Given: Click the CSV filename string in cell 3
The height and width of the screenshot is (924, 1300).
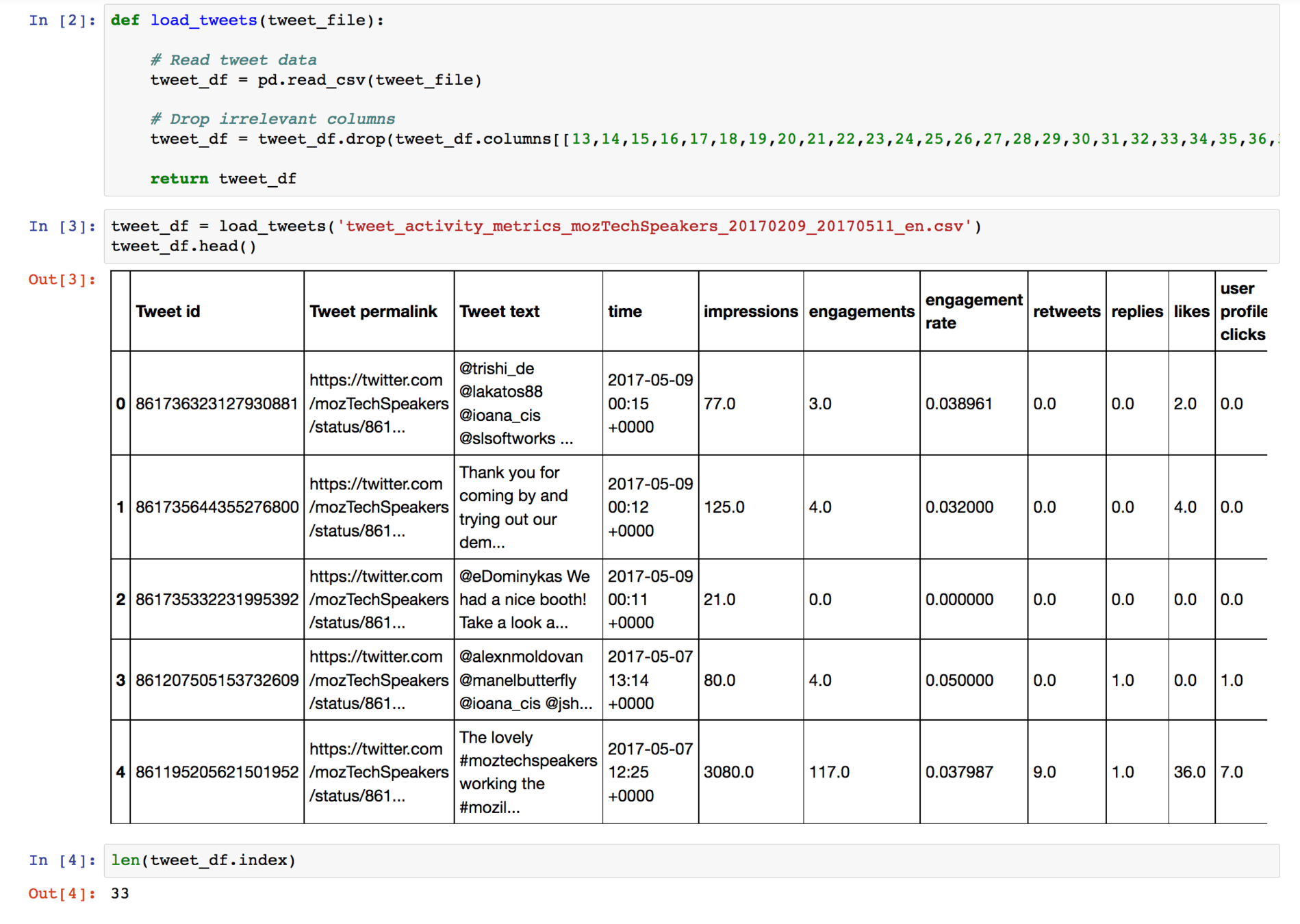Looking at the screenshot, I should pos(654,227).
